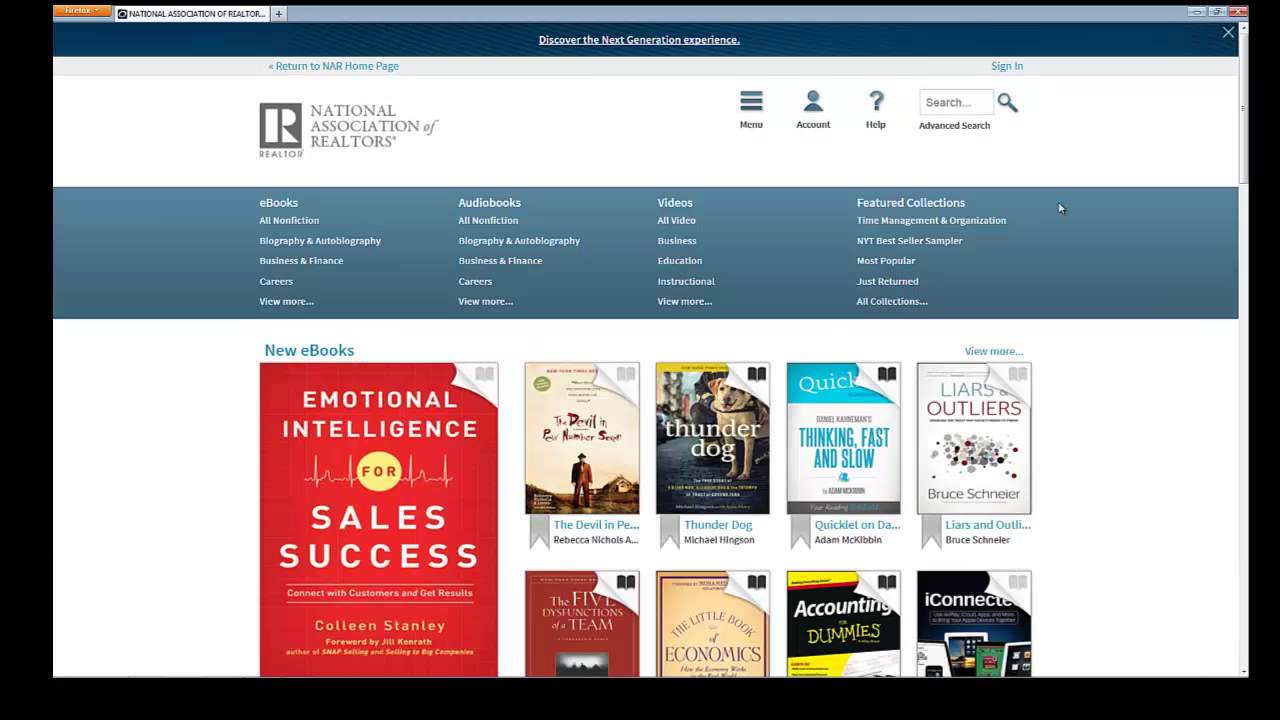Click the magnifying glass search icon
The width and height of the screenshot is (1280, 720).
point(1007,103)
